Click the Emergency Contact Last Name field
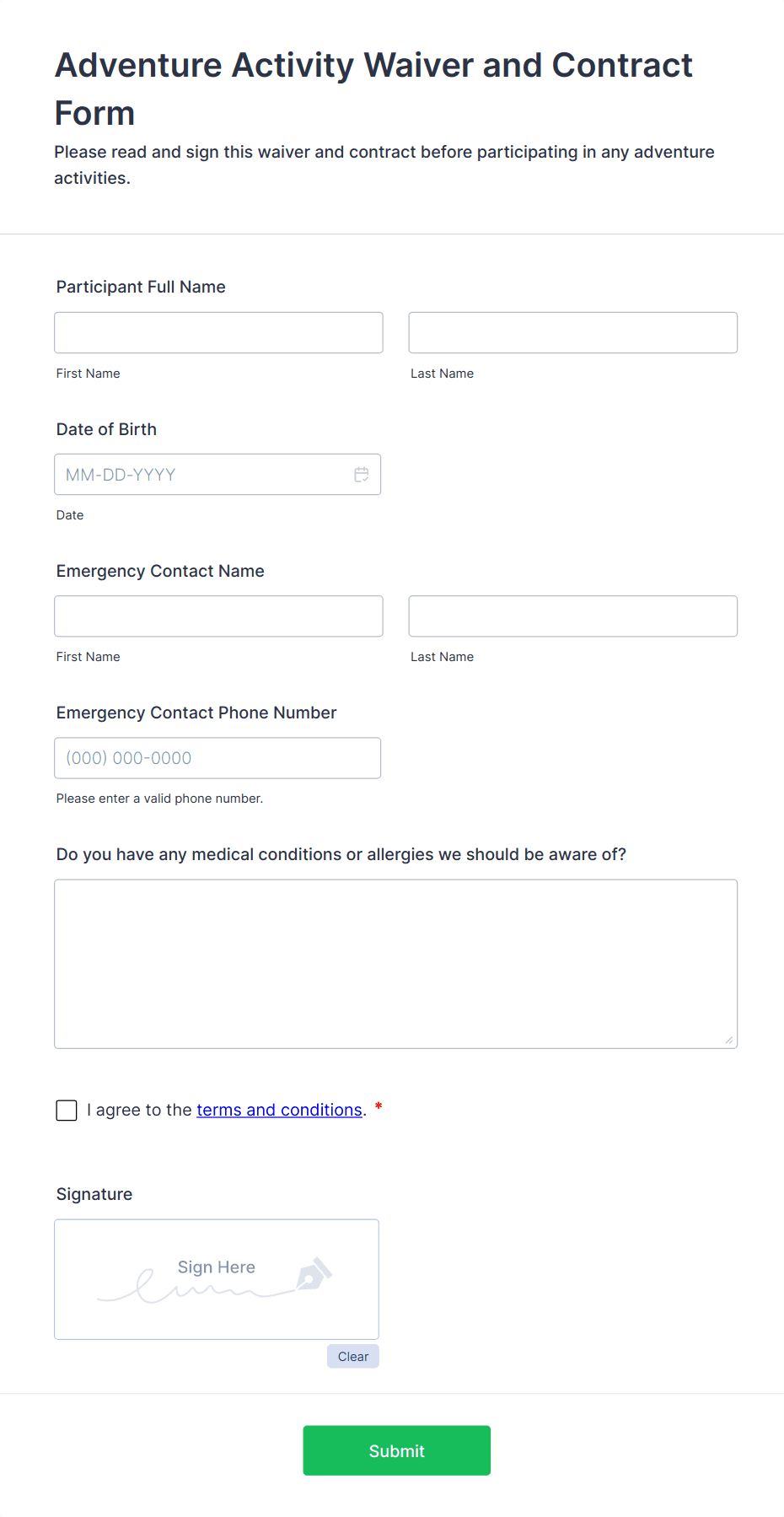Viewport: 784px width, 1517px height. [x=572, y=616]
